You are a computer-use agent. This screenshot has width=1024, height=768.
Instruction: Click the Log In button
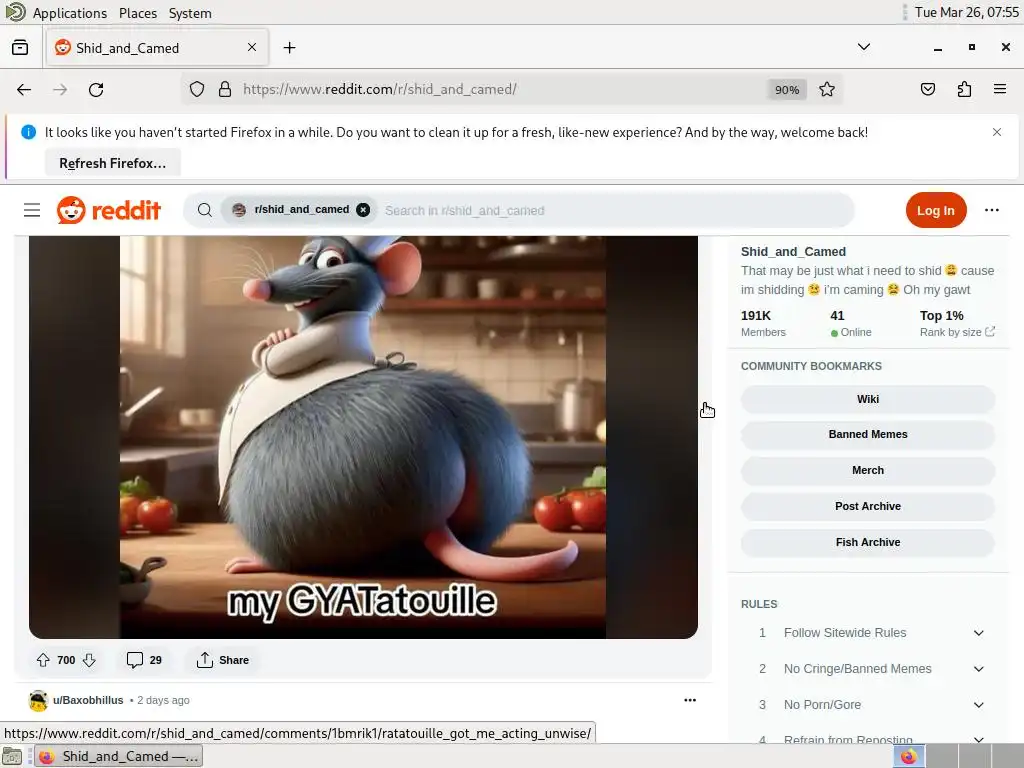(x=935, y=210)
